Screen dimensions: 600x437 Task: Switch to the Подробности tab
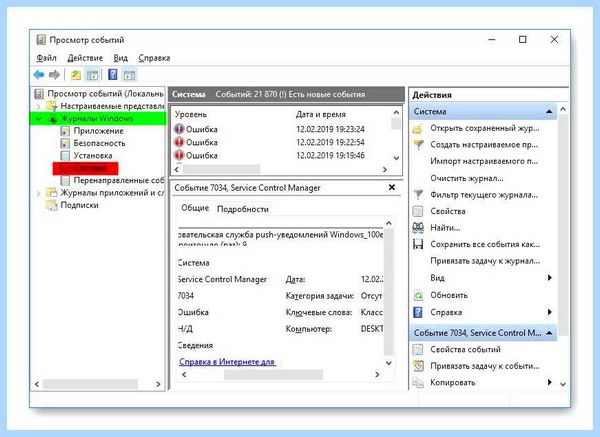point(243,209)
